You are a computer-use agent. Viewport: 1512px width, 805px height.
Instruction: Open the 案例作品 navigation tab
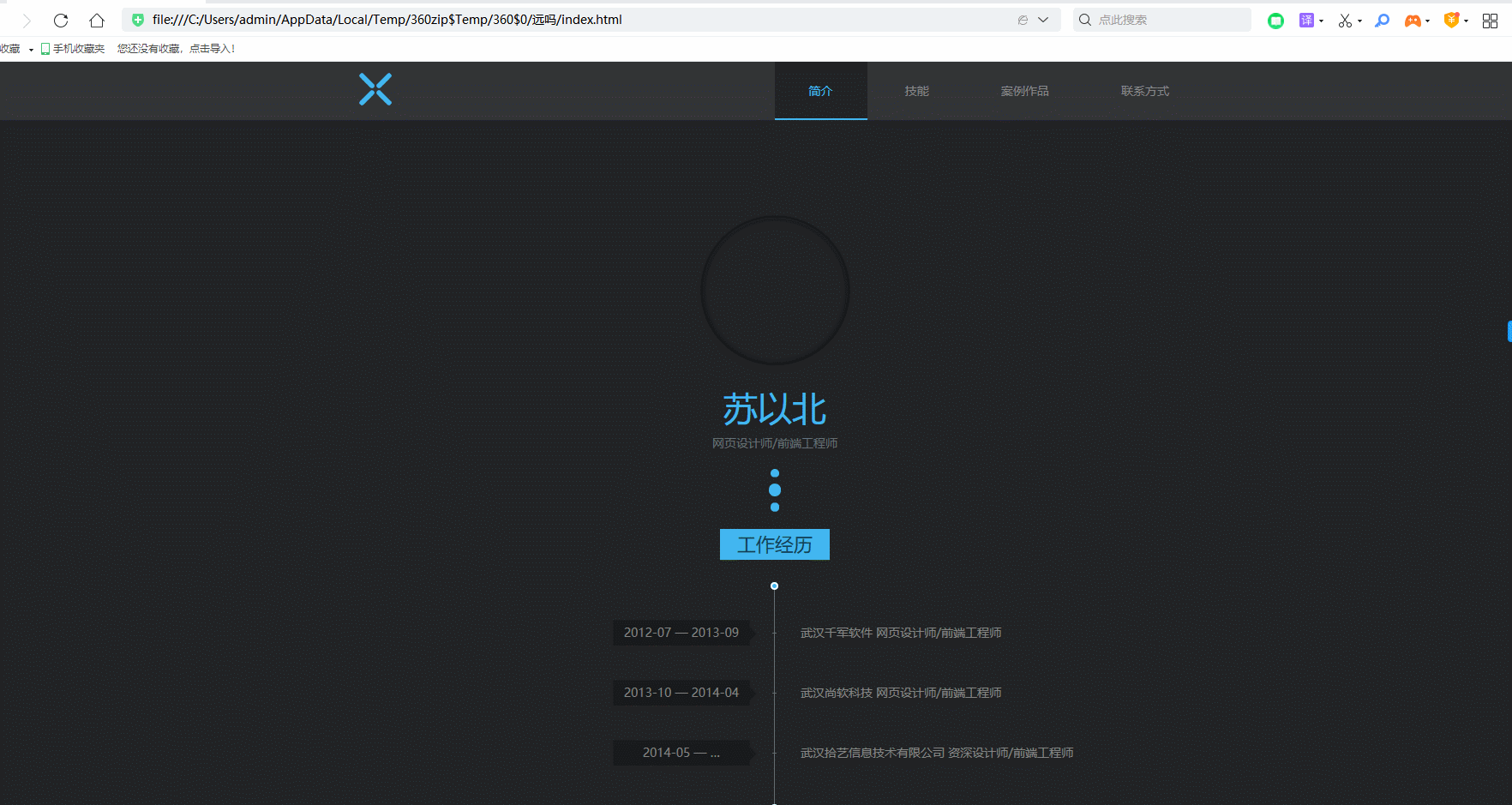tap(1024, 91)
